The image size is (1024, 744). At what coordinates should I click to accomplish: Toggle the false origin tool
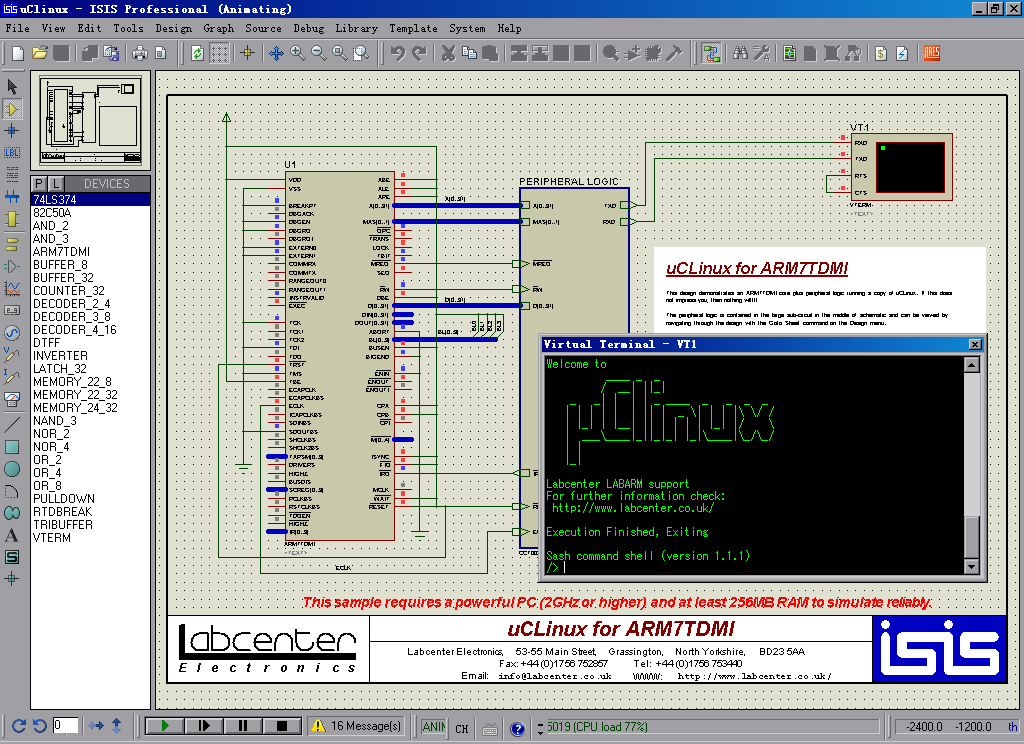248,54
